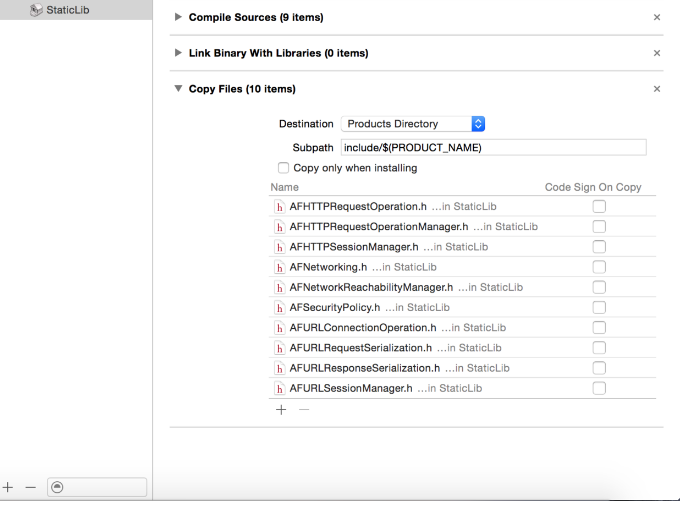Toggle Code Sign On Copy for AFHTTPRequestOperation.h
The image size is (684, 505).
pyautogui.click(x=599, y=207)
